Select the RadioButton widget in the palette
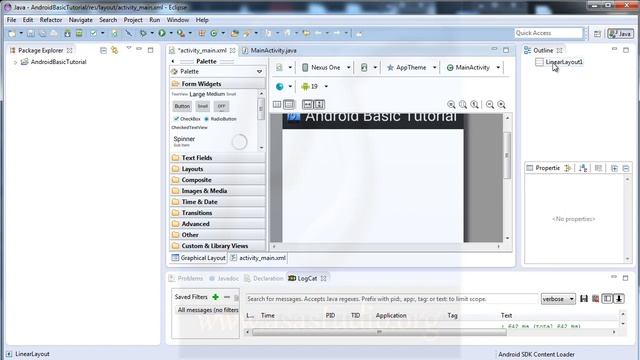This screenshot has width=640, height=360. point(220,119)
